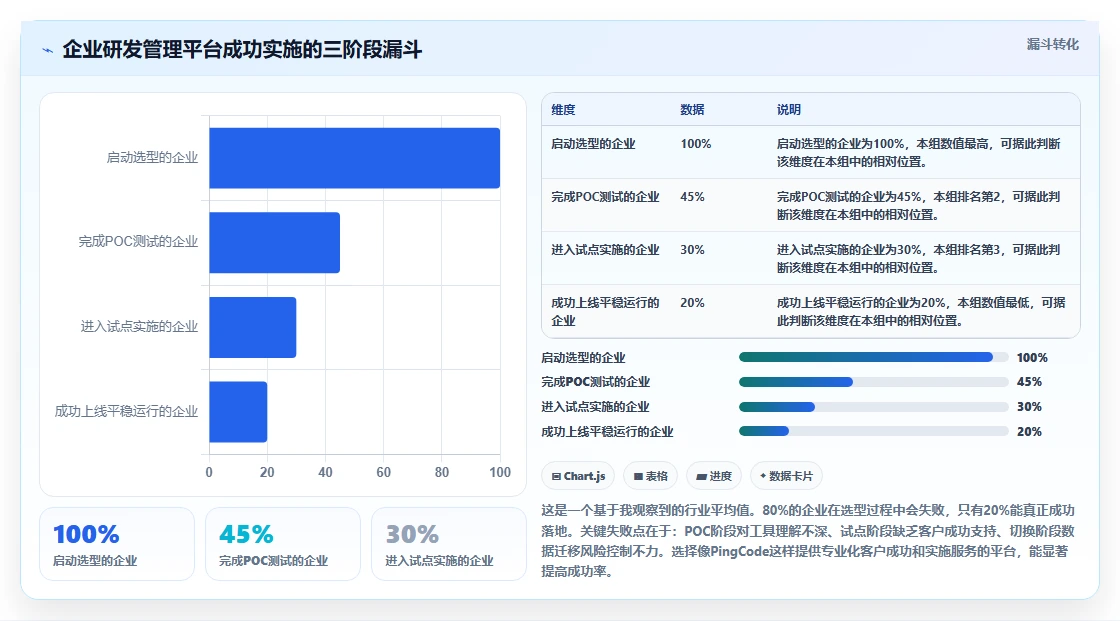Viewport: 1120px width, 621px height.
Task: Click the 进入试点实施的企业 axis label in the chart
Action: 139,327
